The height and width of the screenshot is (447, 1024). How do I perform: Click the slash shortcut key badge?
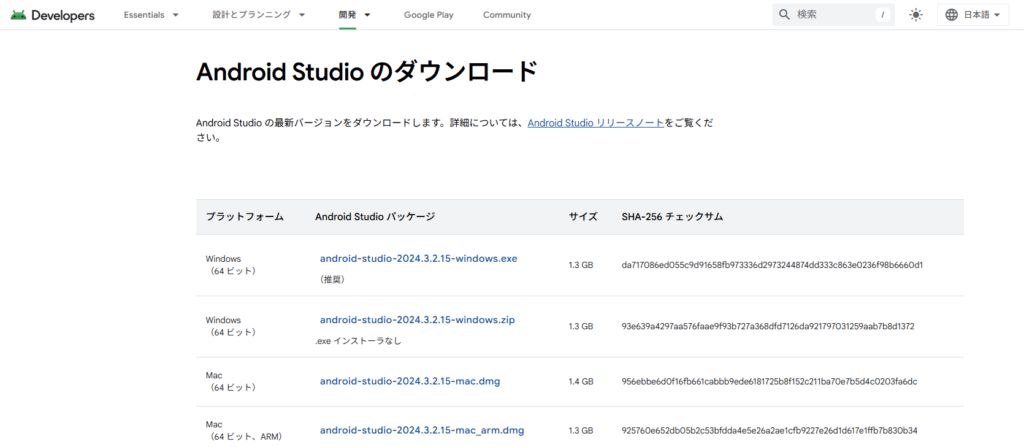883,14
